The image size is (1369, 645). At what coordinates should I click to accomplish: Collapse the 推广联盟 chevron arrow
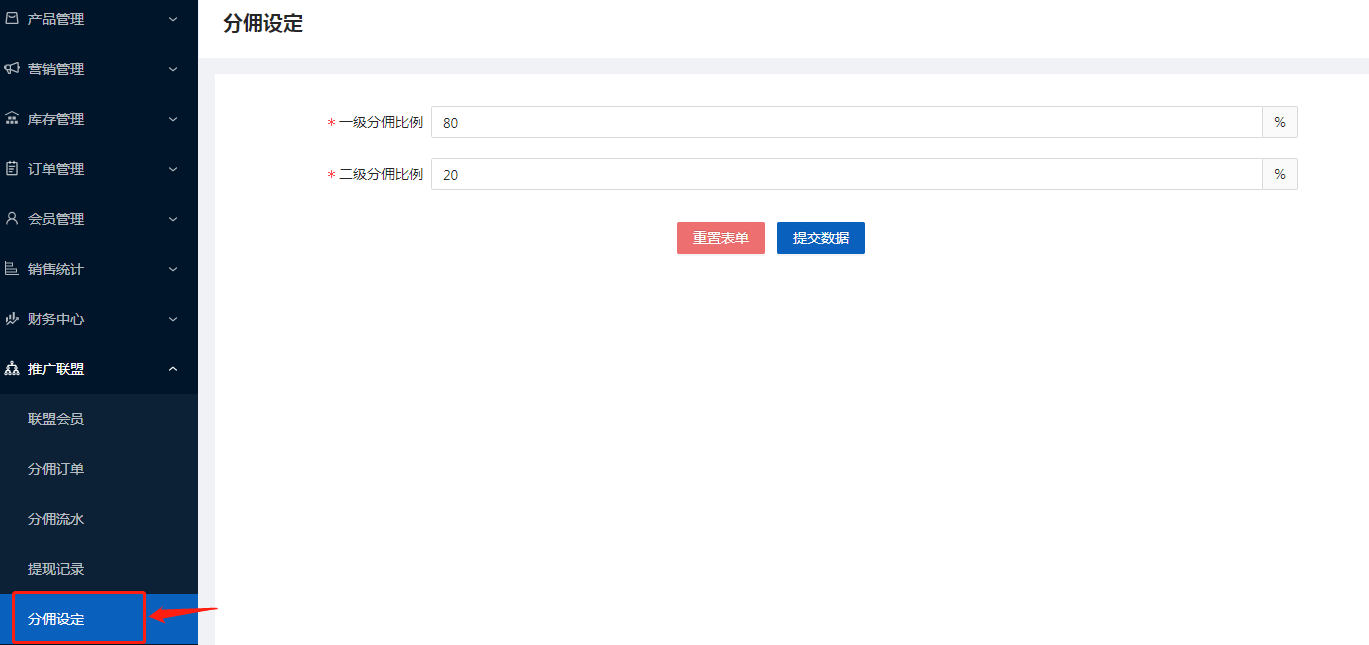coord(173,369)
